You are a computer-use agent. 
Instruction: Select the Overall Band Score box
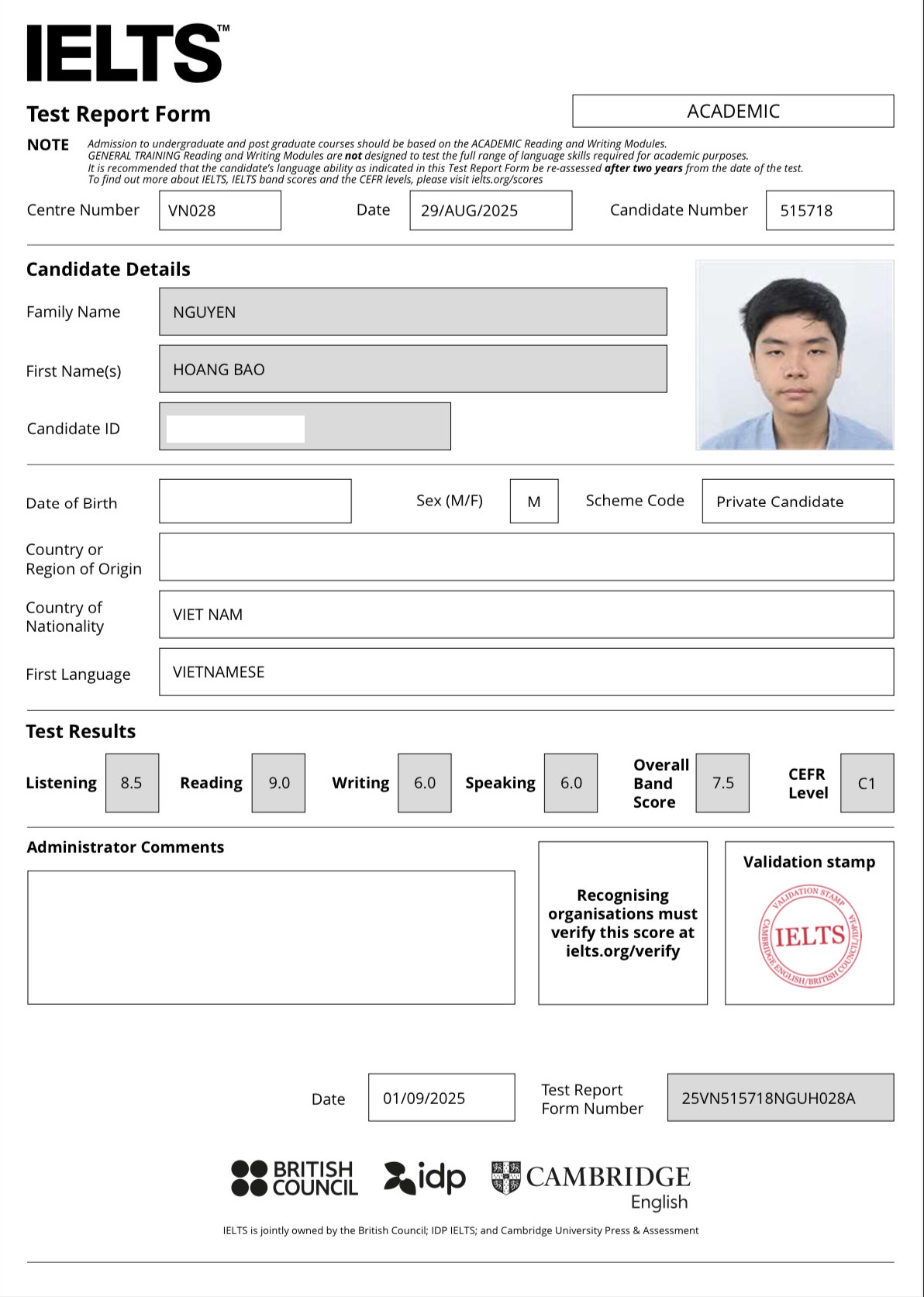click(x=722, y=783)
